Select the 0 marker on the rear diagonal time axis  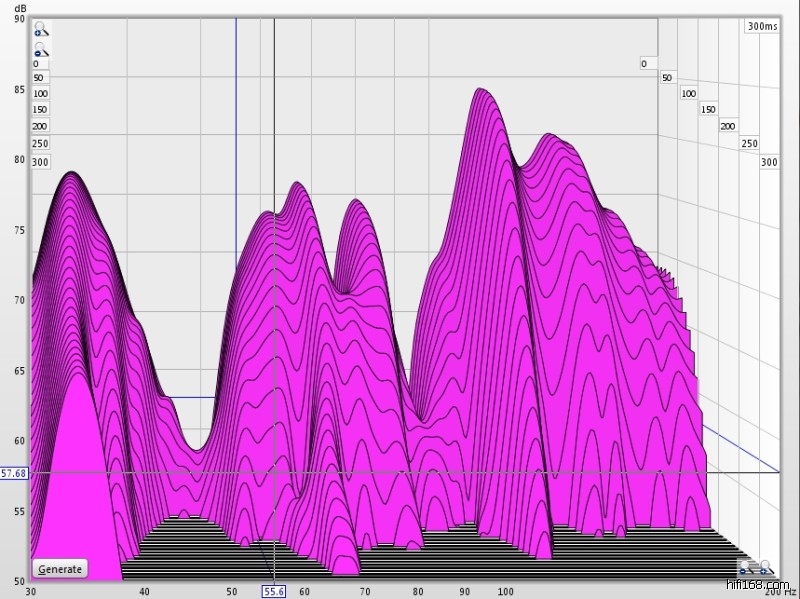click(644, 64)
